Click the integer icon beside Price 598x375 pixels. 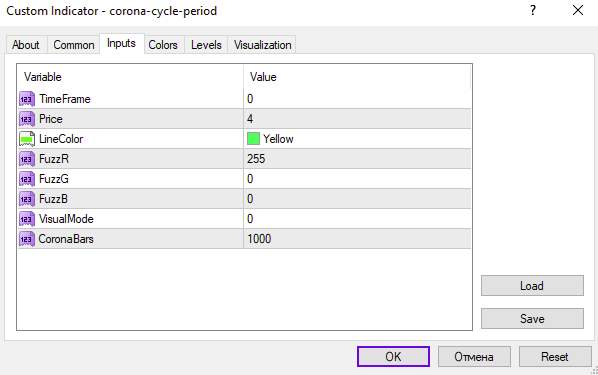[27, 119]
